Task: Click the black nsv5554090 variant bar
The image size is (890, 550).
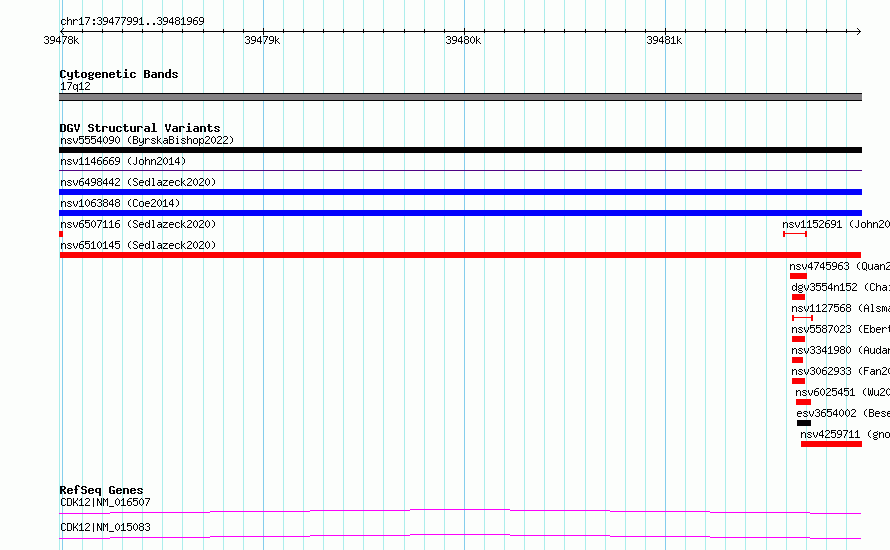Action: (x=460, y=150)
